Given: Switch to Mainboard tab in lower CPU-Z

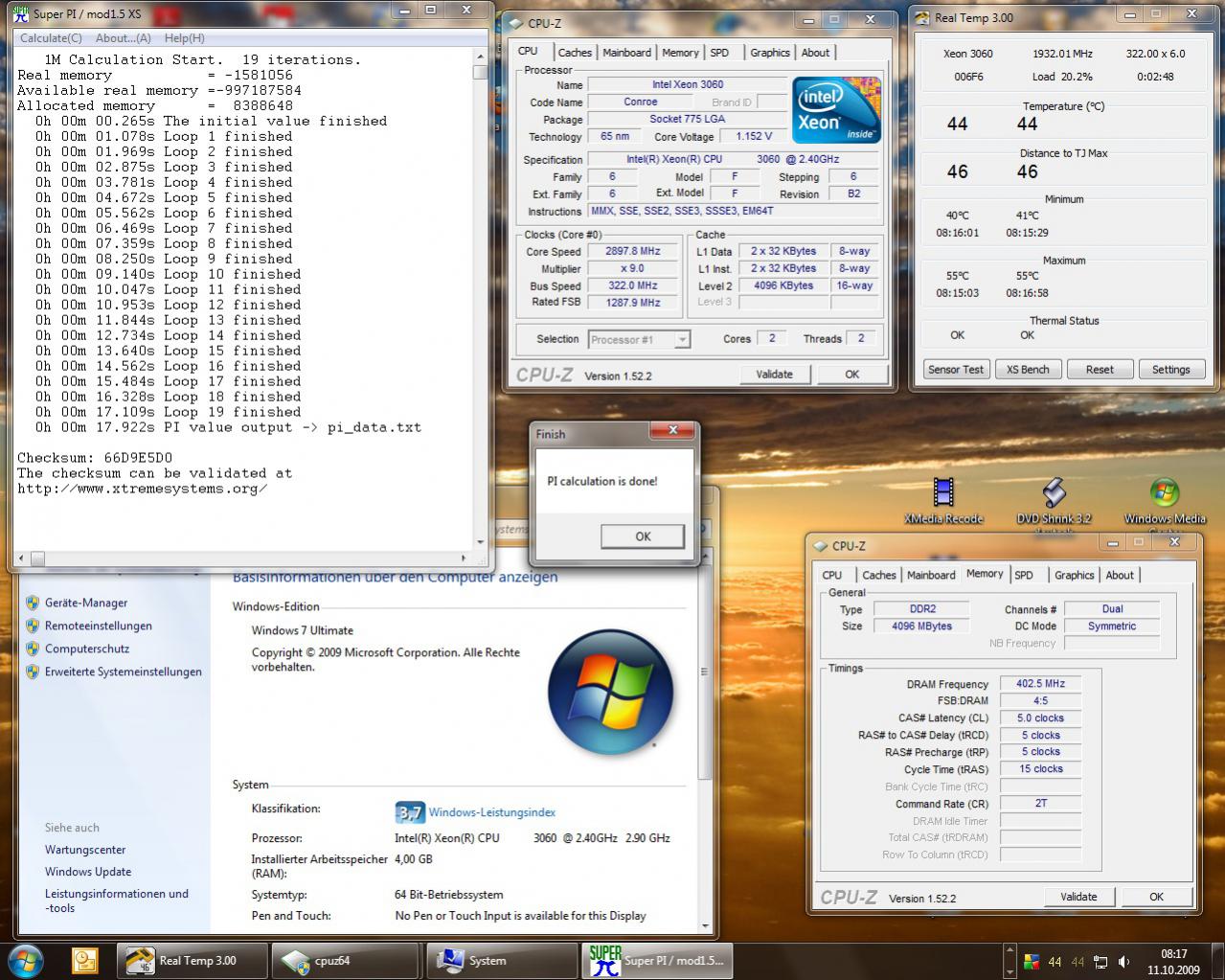Looking at the screenshot, I should (x=931, y=575).
